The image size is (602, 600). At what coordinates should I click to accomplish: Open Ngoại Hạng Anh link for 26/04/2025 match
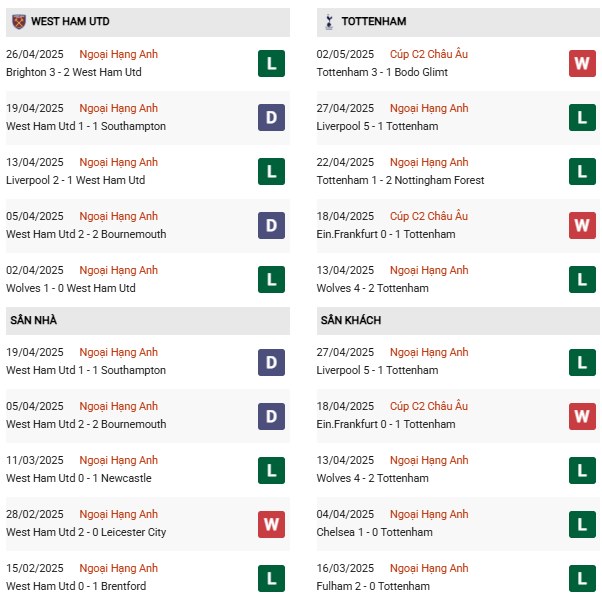click(x=119, y=54)
